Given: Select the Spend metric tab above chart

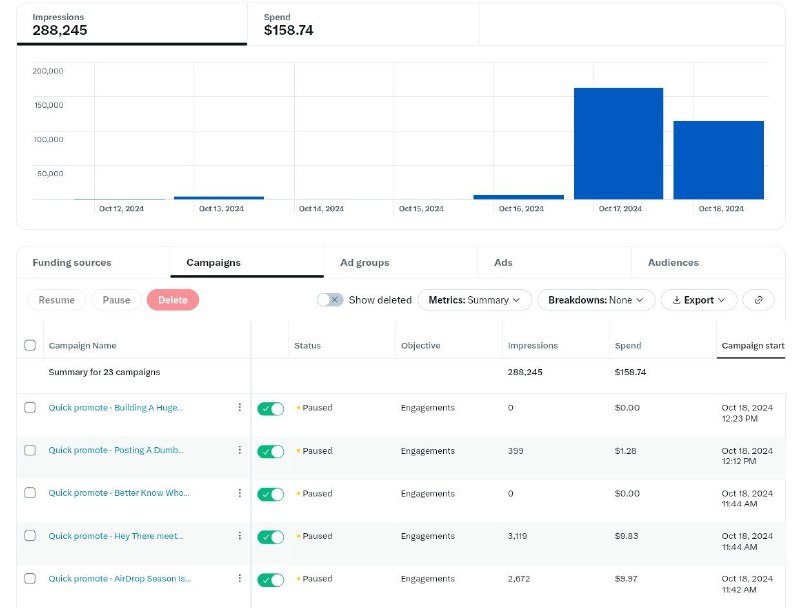Looking at the screenshot, I should [363, 24].
